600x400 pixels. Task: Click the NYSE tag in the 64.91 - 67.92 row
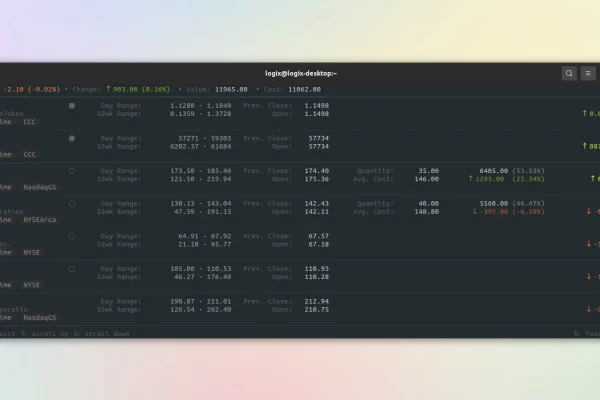[x=31, y=252]
